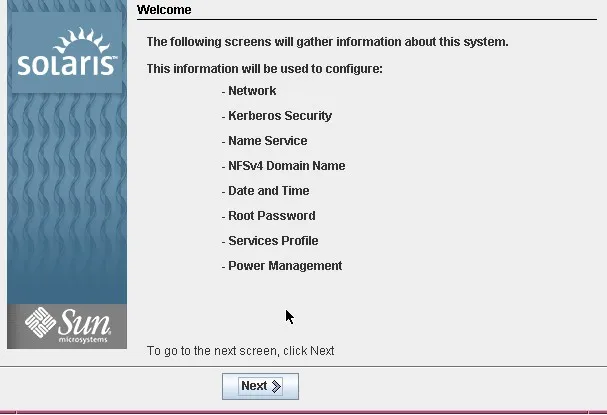The width and height of the screenshot is (607, 415).
Task: Click 'The following screens will gather information' sentence
Action: 328,42
